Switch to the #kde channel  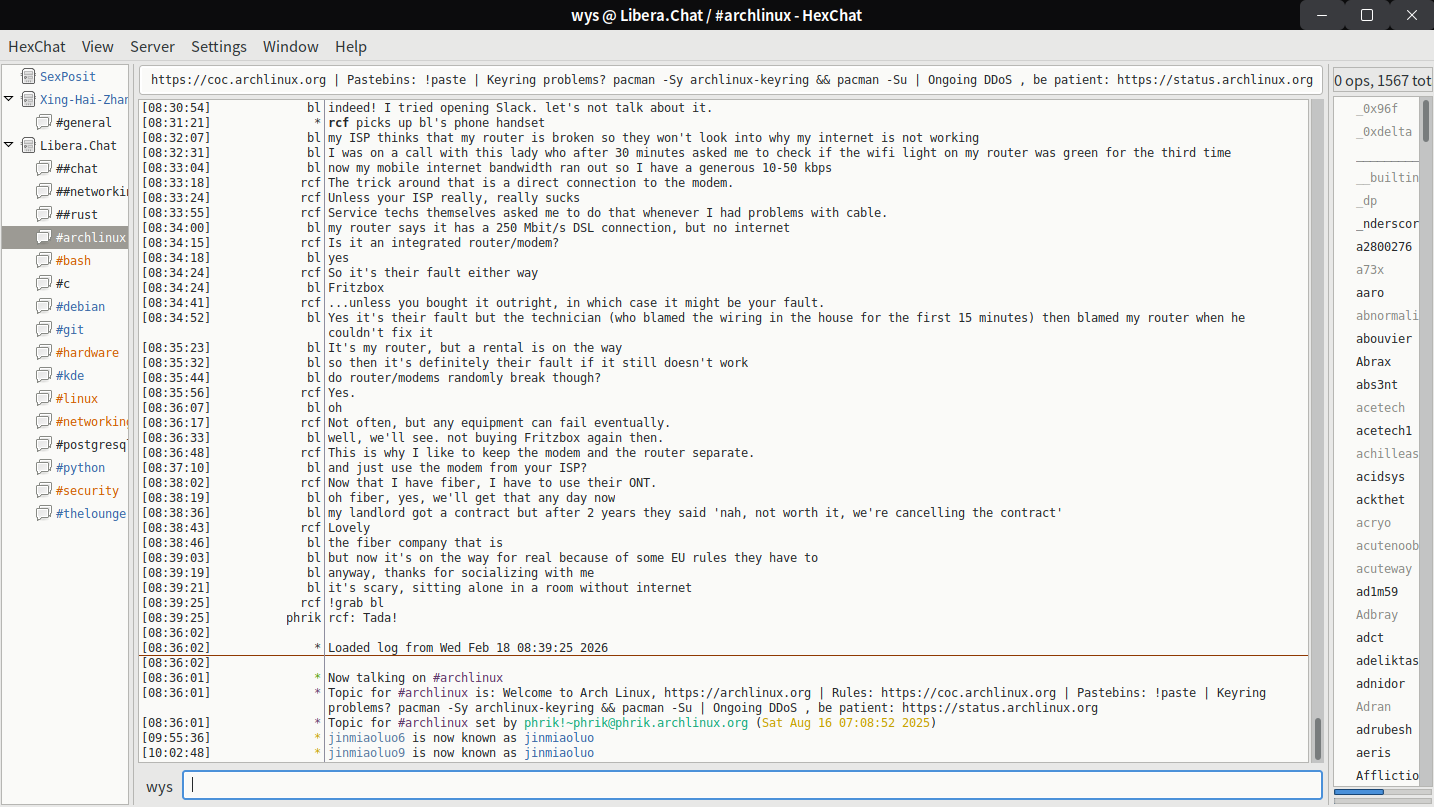coord(70,375)
